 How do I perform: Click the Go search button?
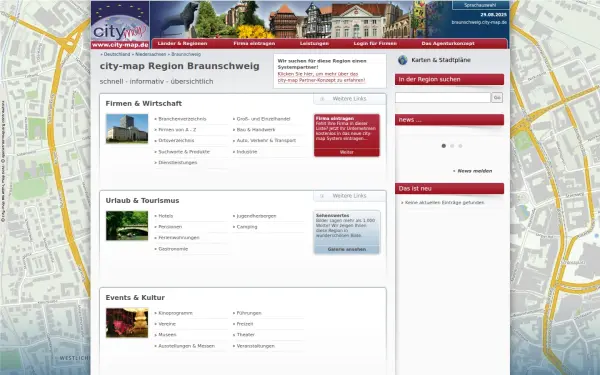(497, 98)
